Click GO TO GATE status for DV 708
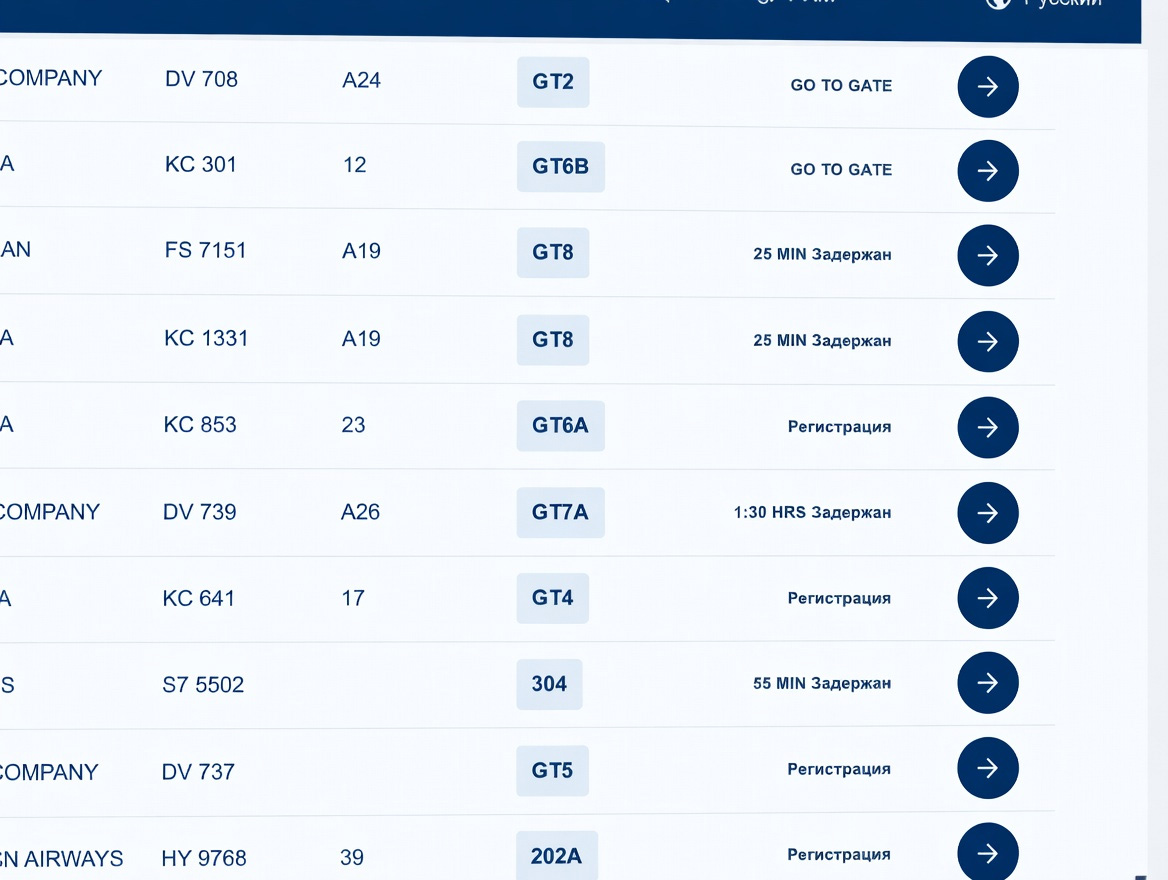The width and height of the screenshot is (1168, 880). (x=841, y=86)
